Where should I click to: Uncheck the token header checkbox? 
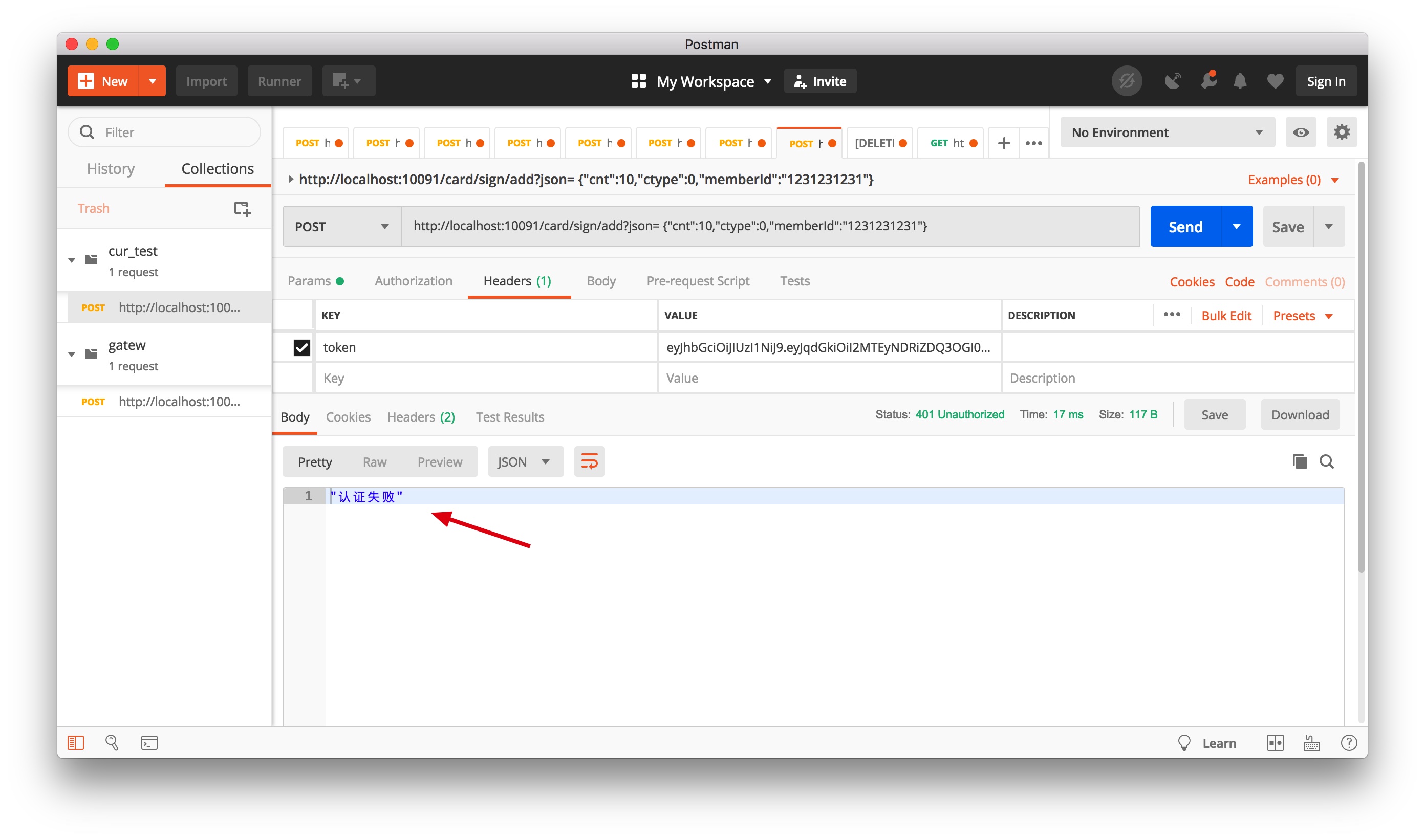click(x=302, y=347)
